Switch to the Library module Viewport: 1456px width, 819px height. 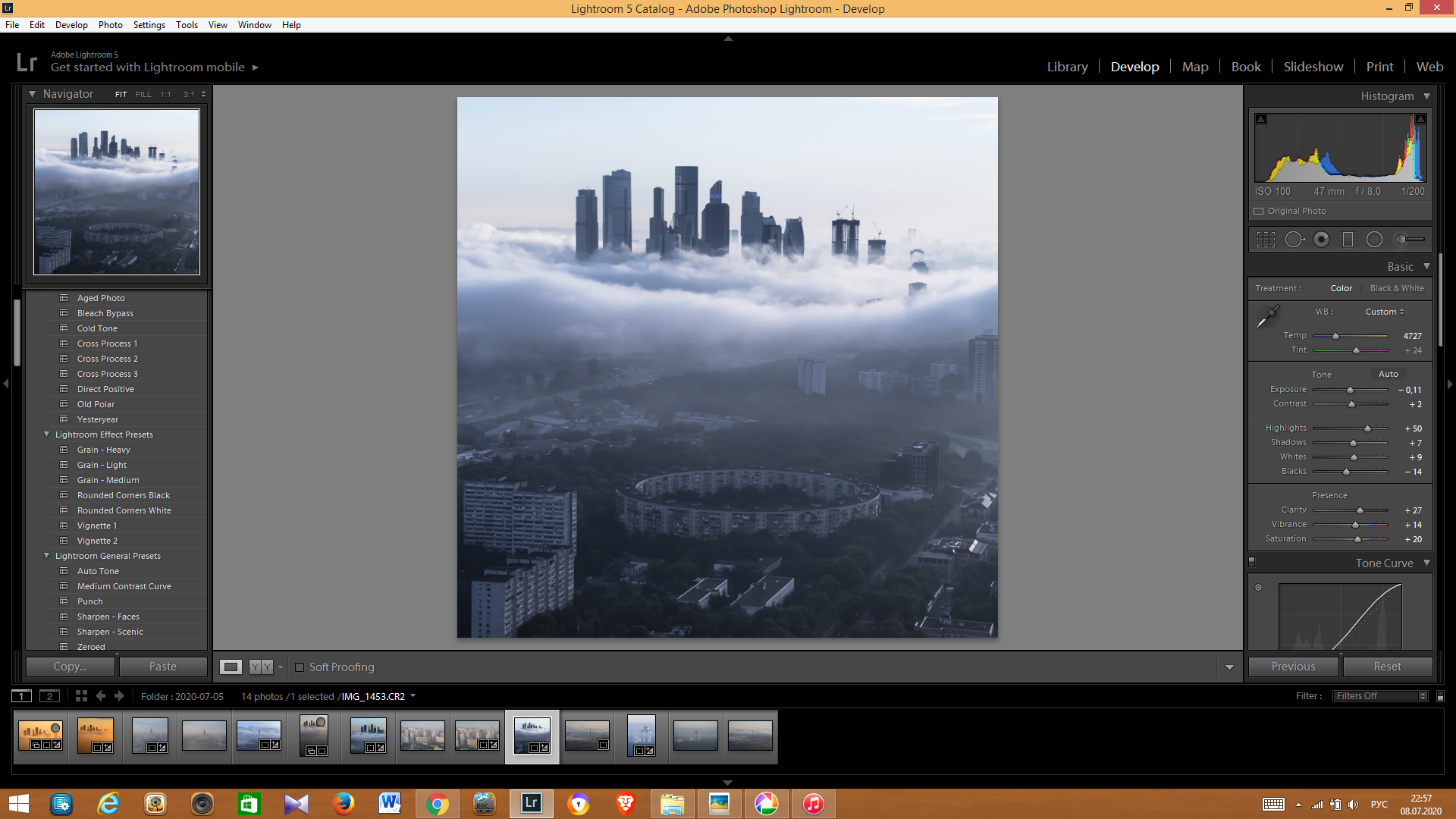tap(1067, 67)
